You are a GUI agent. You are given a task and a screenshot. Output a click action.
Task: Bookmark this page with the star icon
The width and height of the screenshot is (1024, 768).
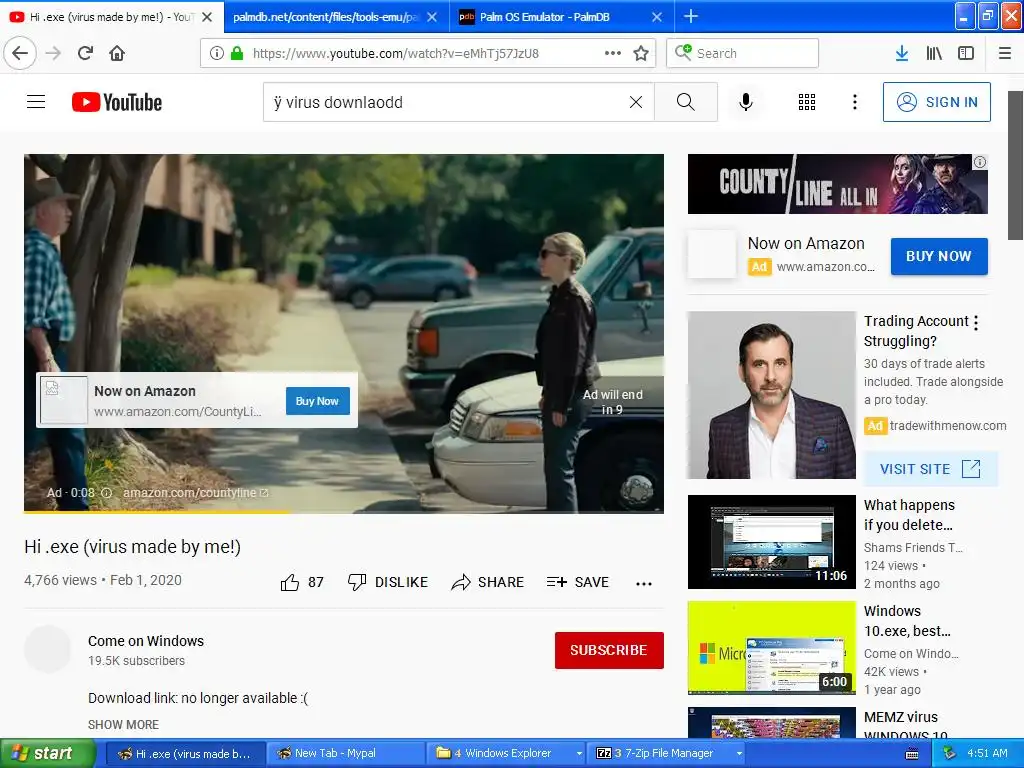(x=641, y=54)
